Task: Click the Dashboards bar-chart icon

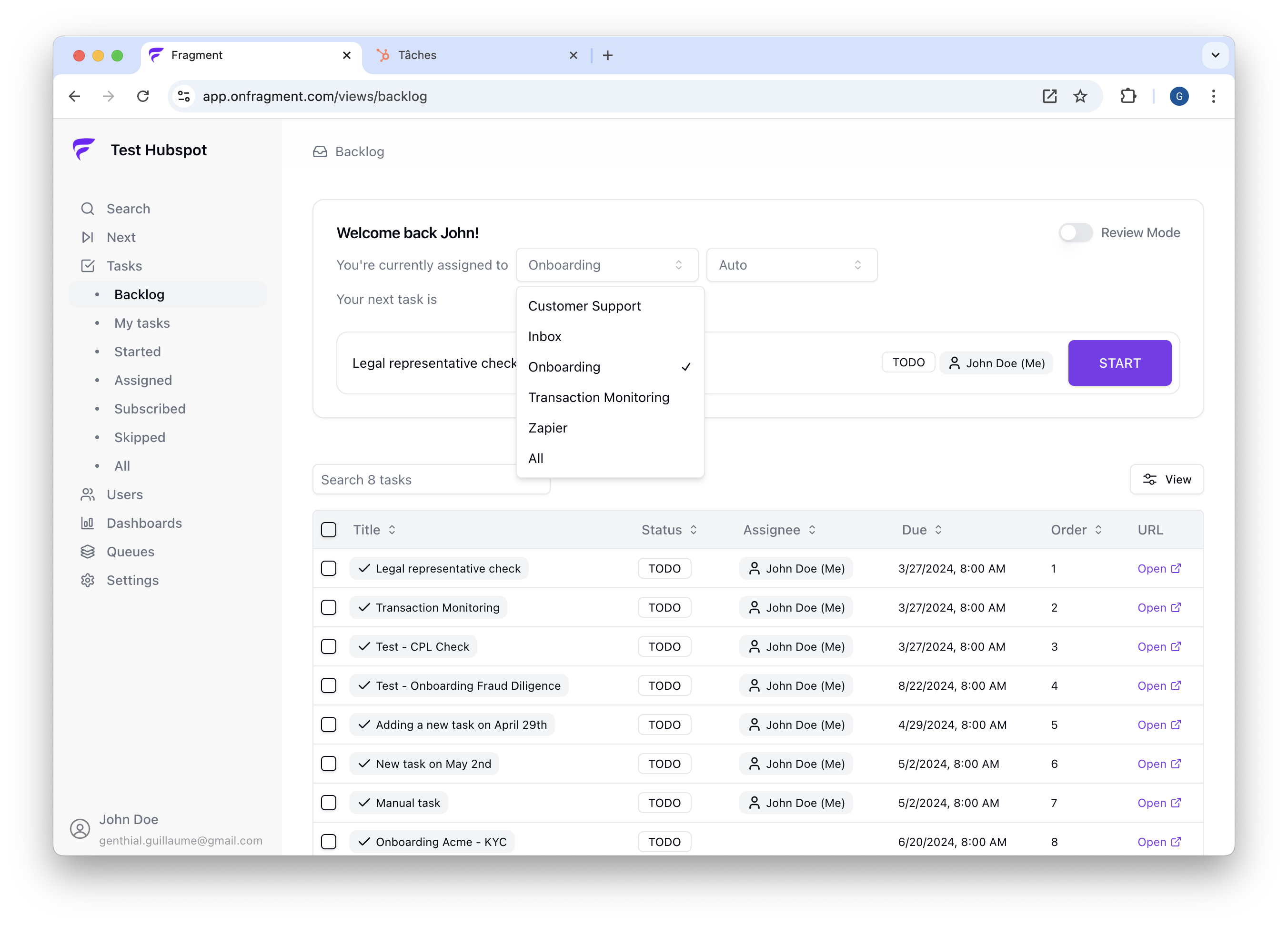Action: [x=88, y=523]
